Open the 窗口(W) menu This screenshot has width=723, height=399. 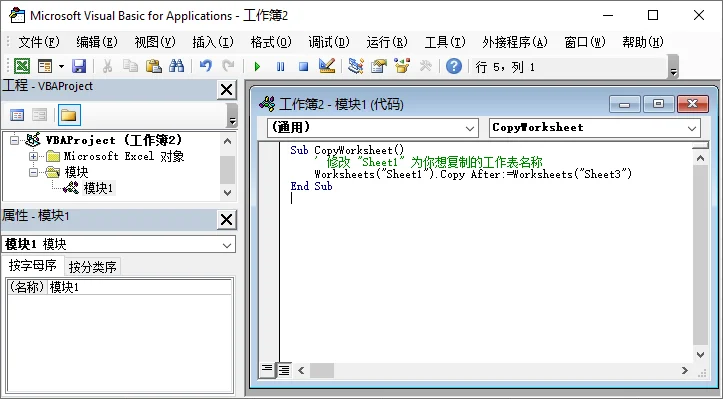tap(585, 42)
